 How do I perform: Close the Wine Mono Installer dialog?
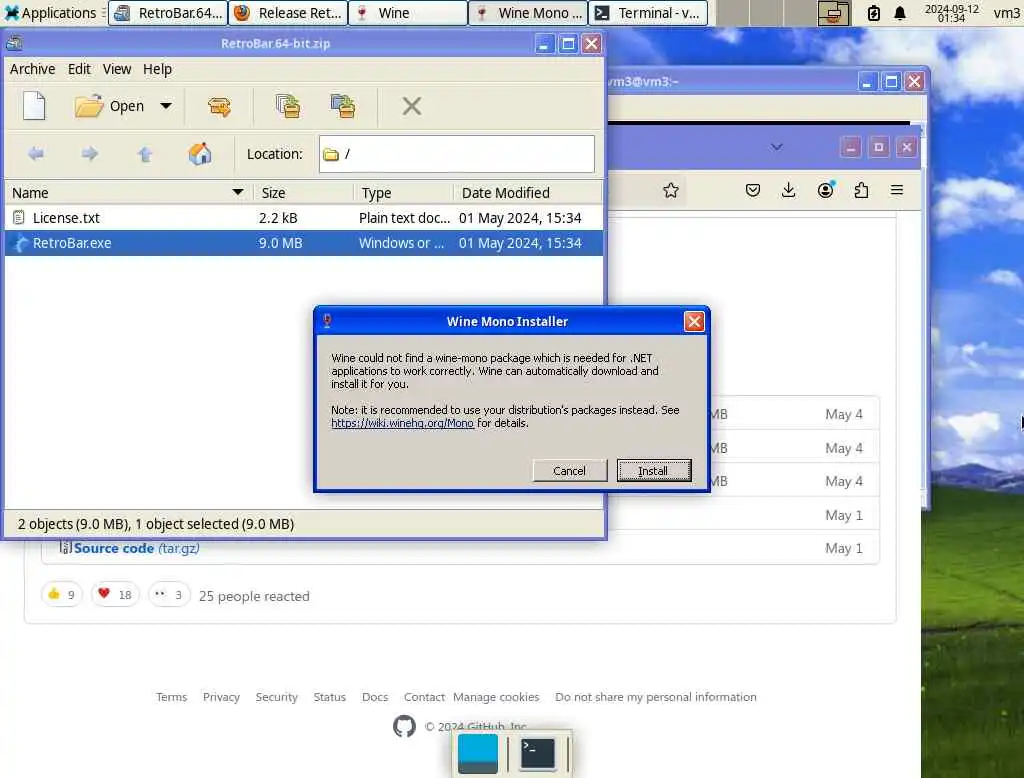[x=694, y=321]
